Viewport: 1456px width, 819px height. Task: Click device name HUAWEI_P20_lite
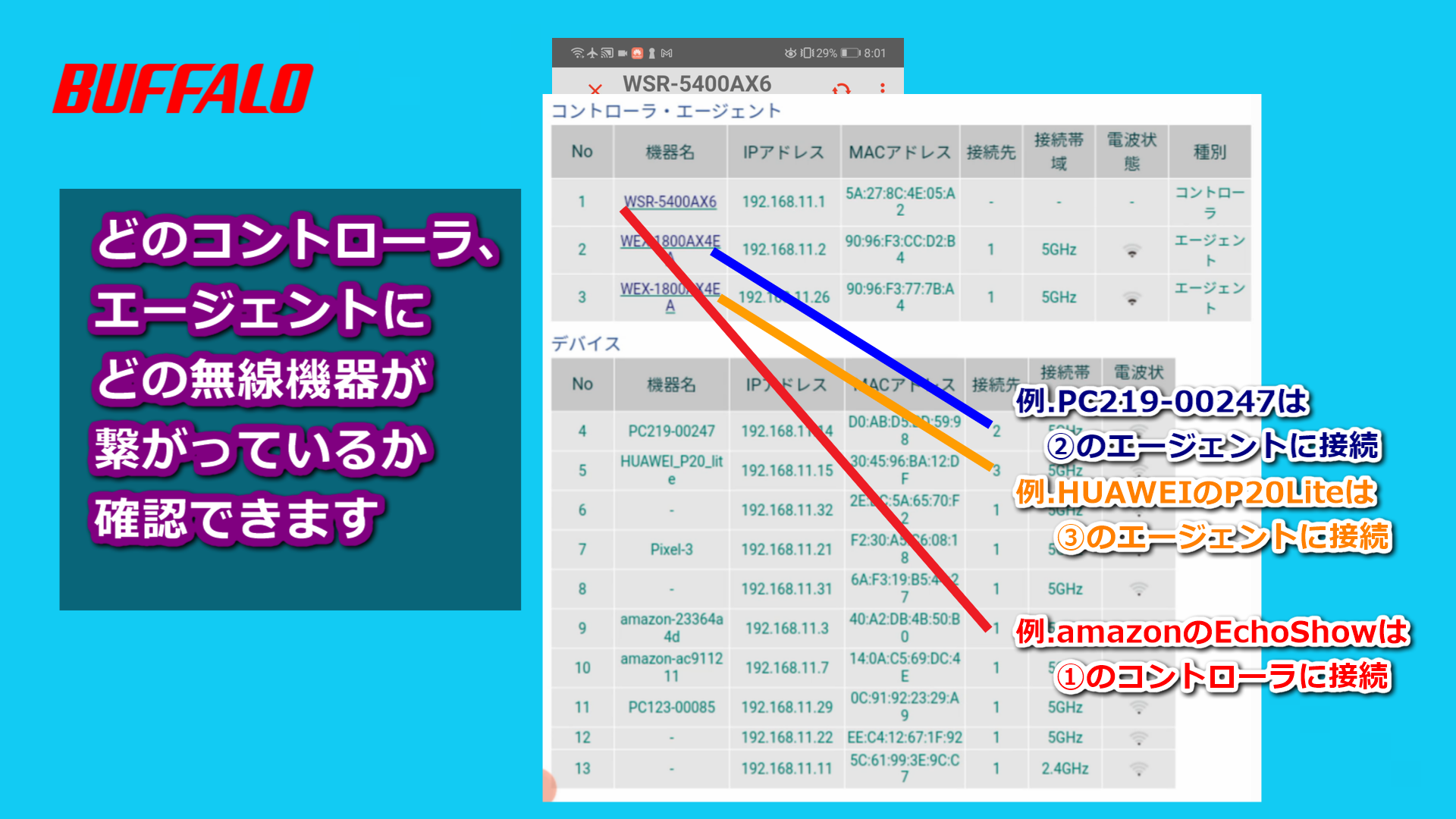click(671, 470)
